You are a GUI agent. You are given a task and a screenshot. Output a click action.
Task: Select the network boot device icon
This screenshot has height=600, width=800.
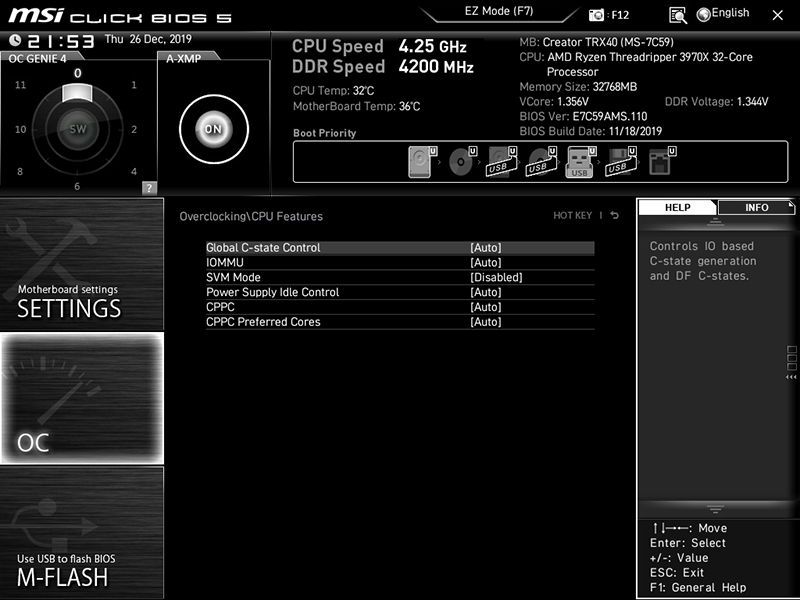point(662,162)
